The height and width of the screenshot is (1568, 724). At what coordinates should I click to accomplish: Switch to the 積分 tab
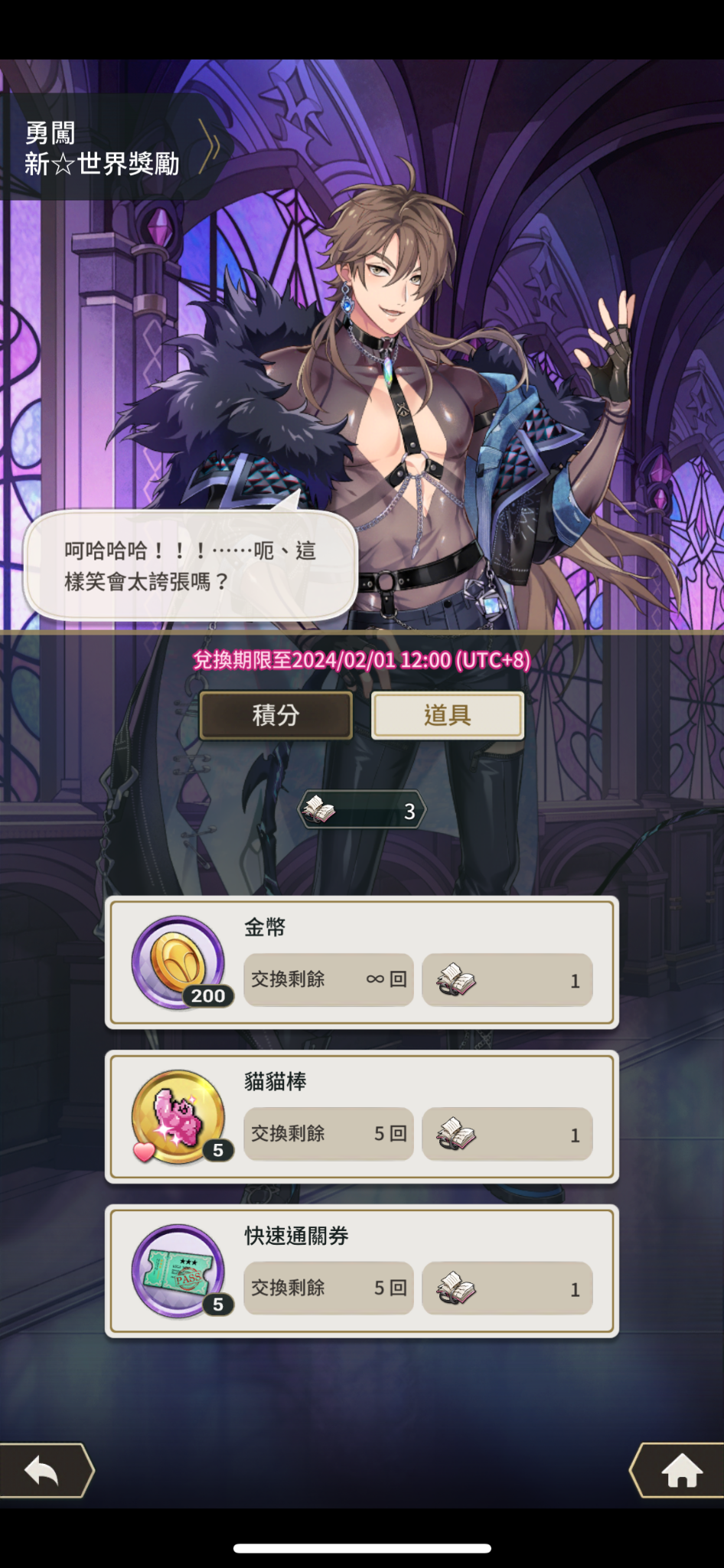(x=276, y=715)
